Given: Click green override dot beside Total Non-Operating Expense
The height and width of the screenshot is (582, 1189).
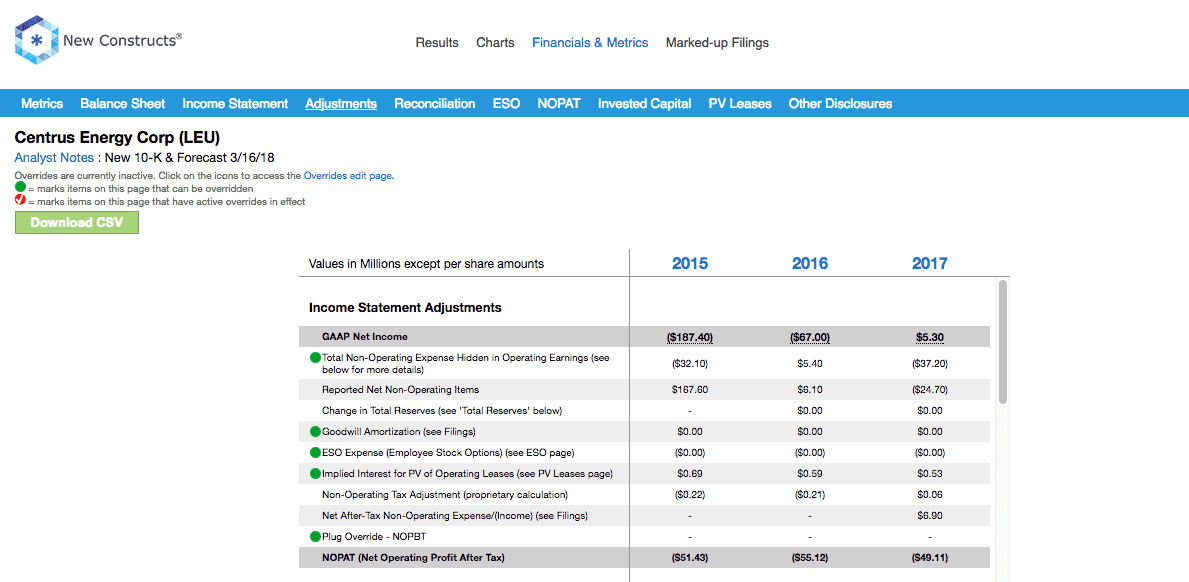Looking at the screenshot, I should 315,357.
